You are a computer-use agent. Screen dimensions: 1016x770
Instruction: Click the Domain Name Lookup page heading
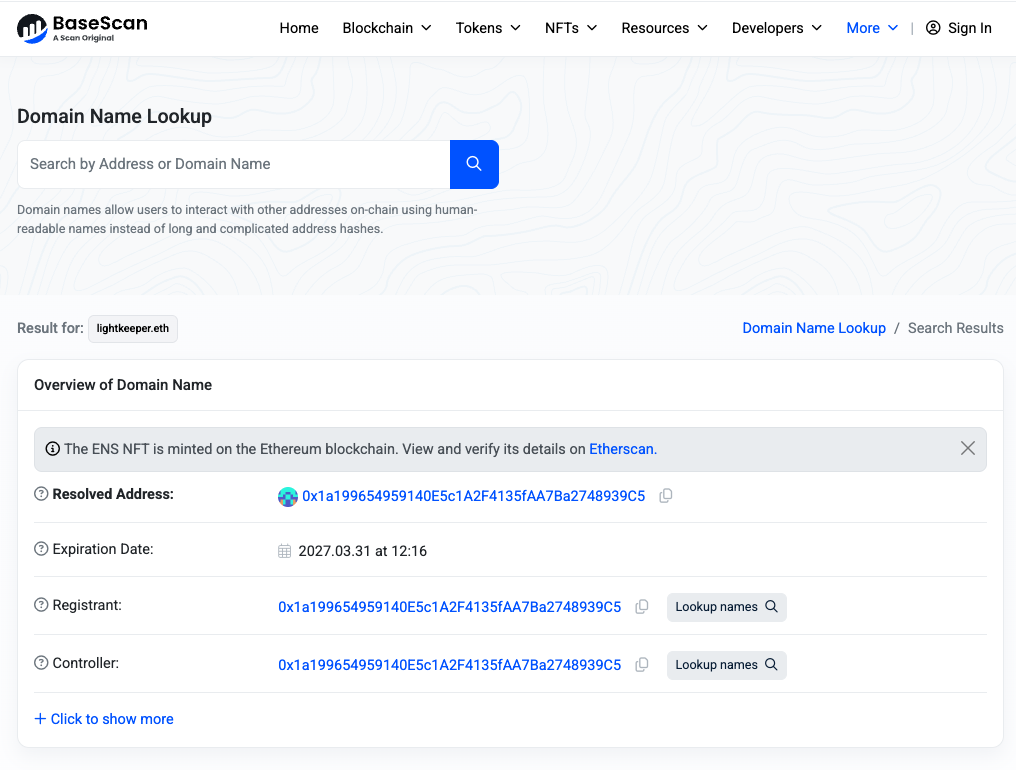[114, 116]
